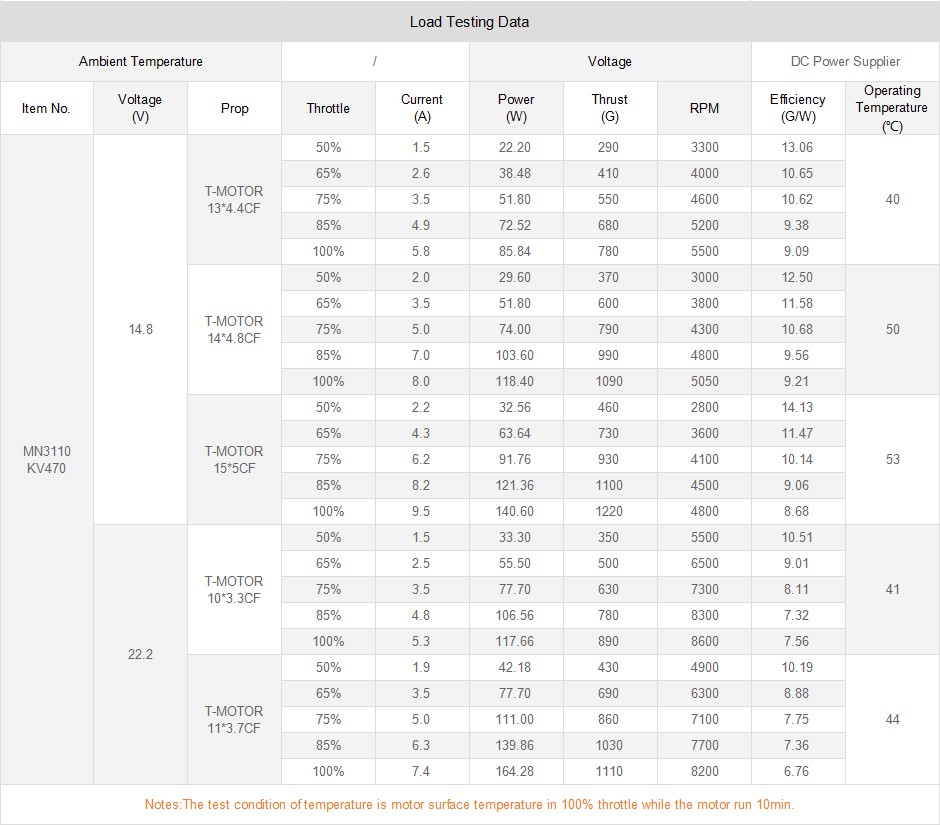The height and width of the screenshot is (825, 940).
Task: Select the 22.2 voltage cell
Action: (x=140, y=654)
